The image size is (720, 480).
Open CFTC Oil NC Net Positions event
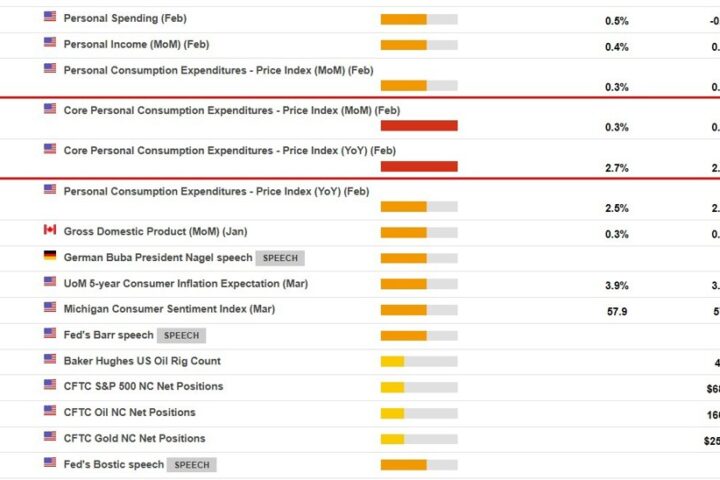pos(129,413)
